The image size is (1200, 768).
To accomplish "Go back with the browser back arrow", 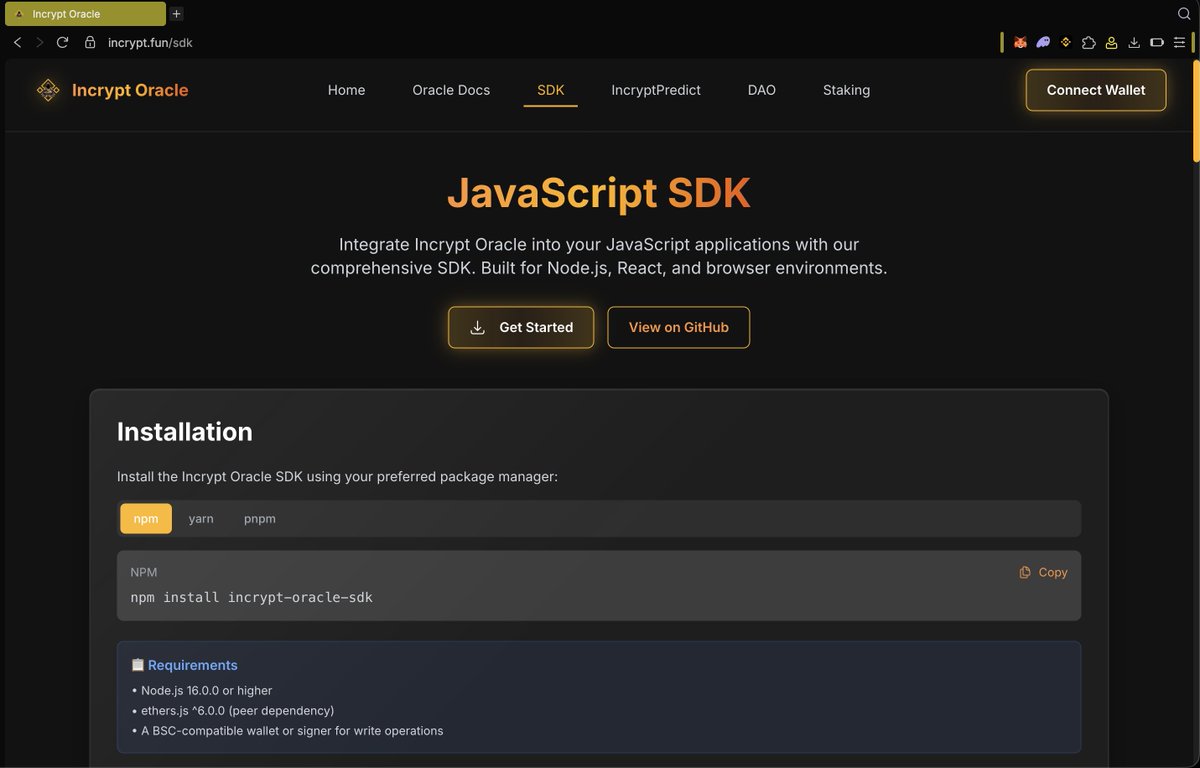I will [17, 43].
